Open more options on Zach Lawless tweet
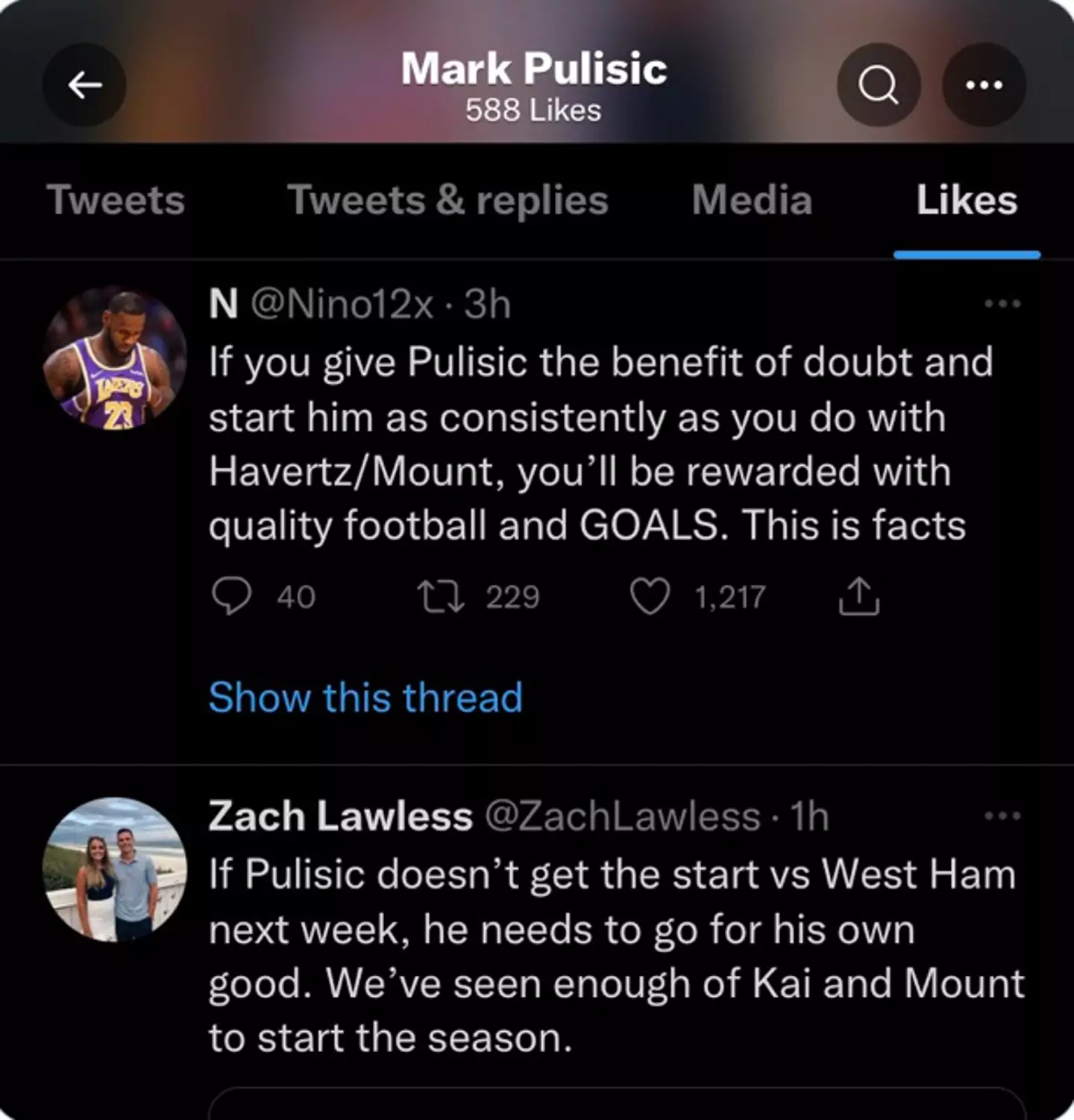The width and height of the screenshot is (1074, 1120). [x=1002, y=816]
